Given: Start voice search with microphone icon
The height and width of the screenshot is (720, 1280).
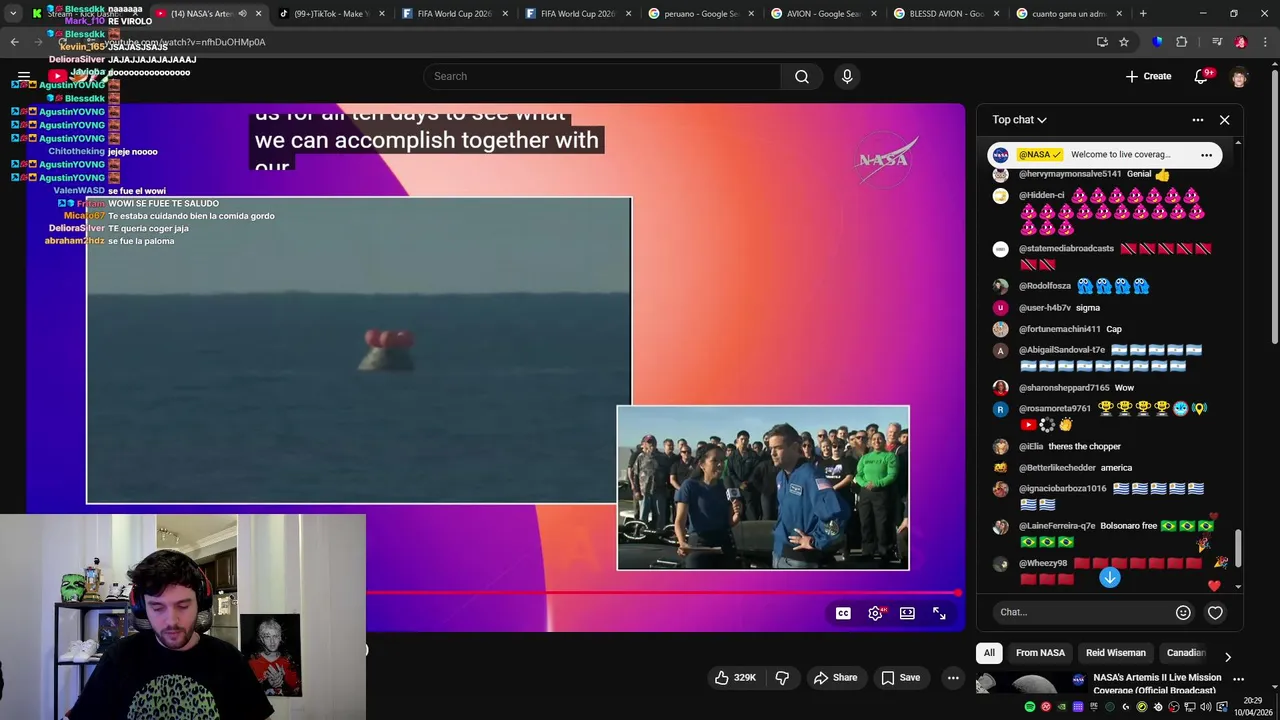Looking at the screenshot, I should tap(847, 76).
